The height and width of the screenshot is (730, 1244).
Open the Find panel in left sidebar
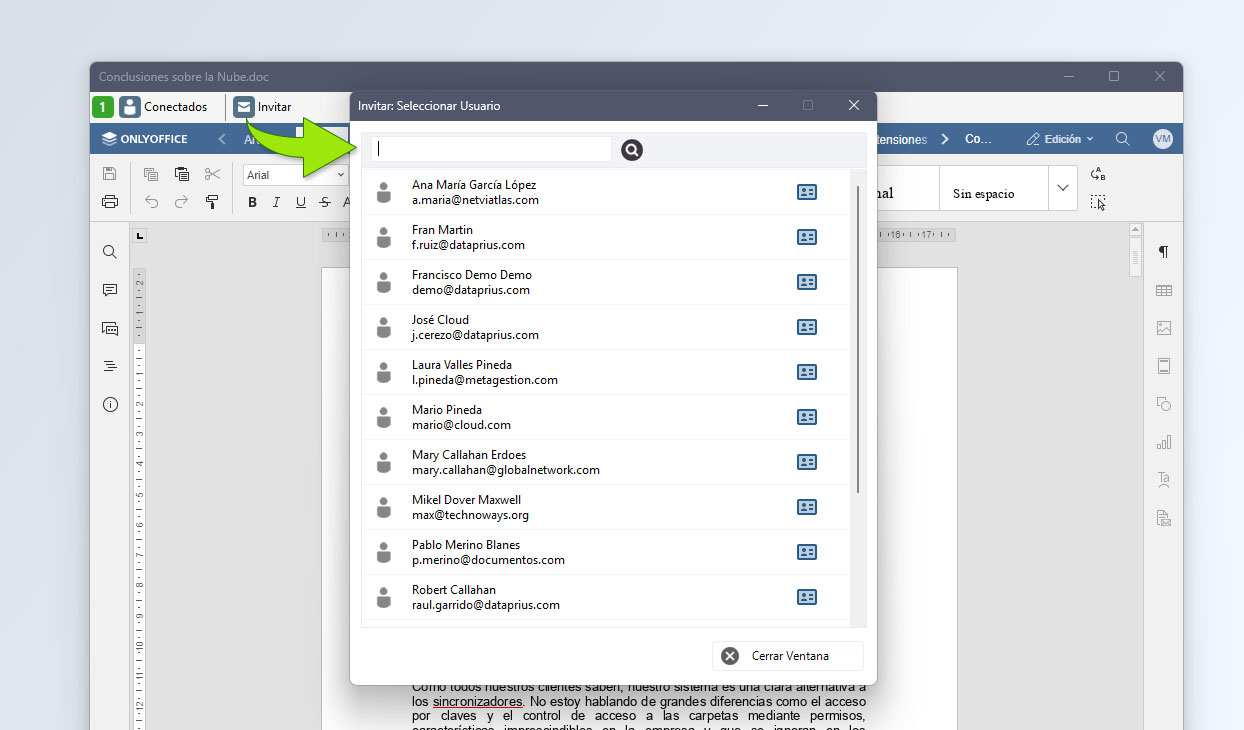click(110, 252)
